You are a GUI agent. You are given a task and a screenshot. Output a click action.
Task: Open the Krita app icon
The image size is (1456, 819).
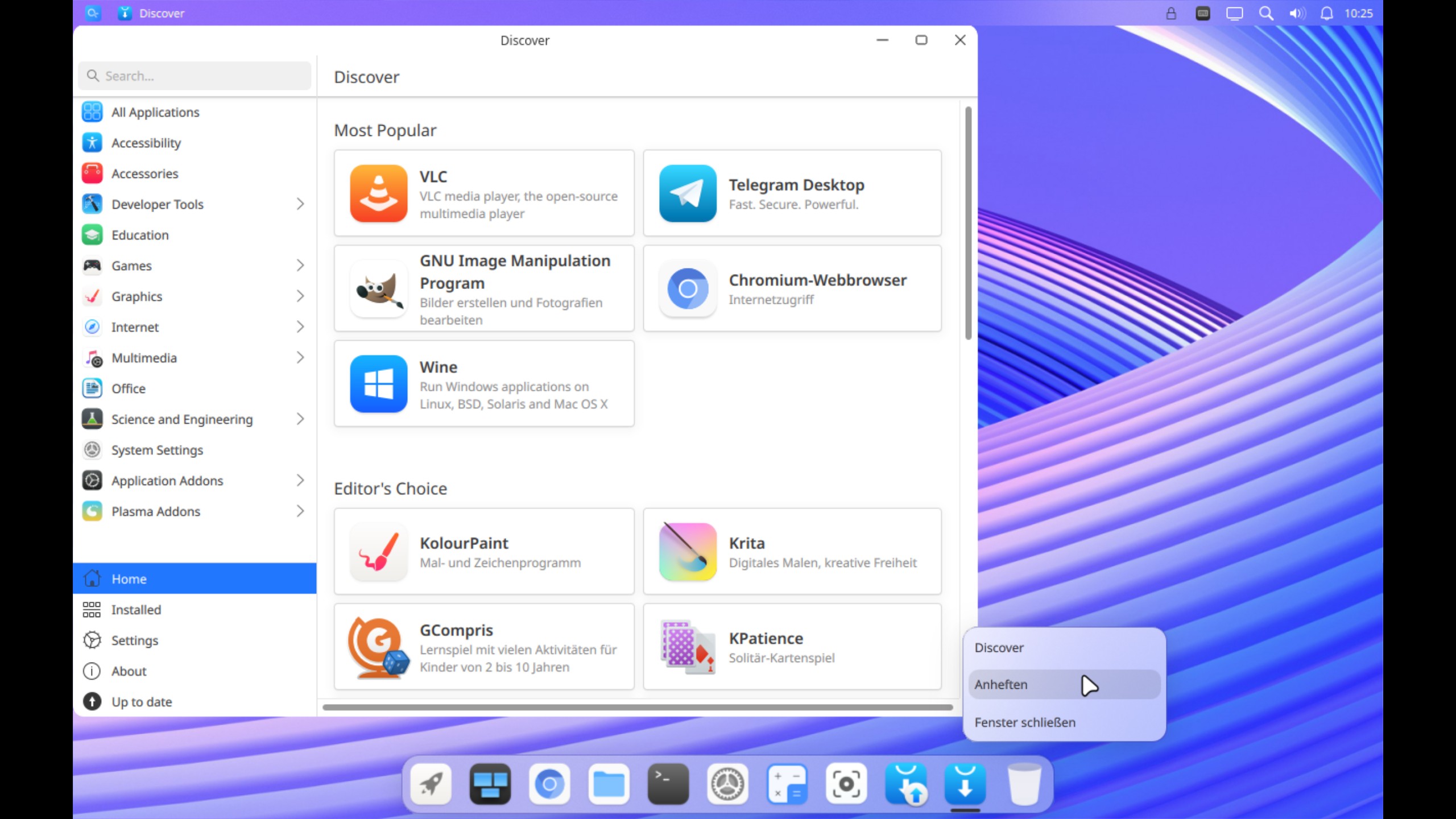(688, 552)
